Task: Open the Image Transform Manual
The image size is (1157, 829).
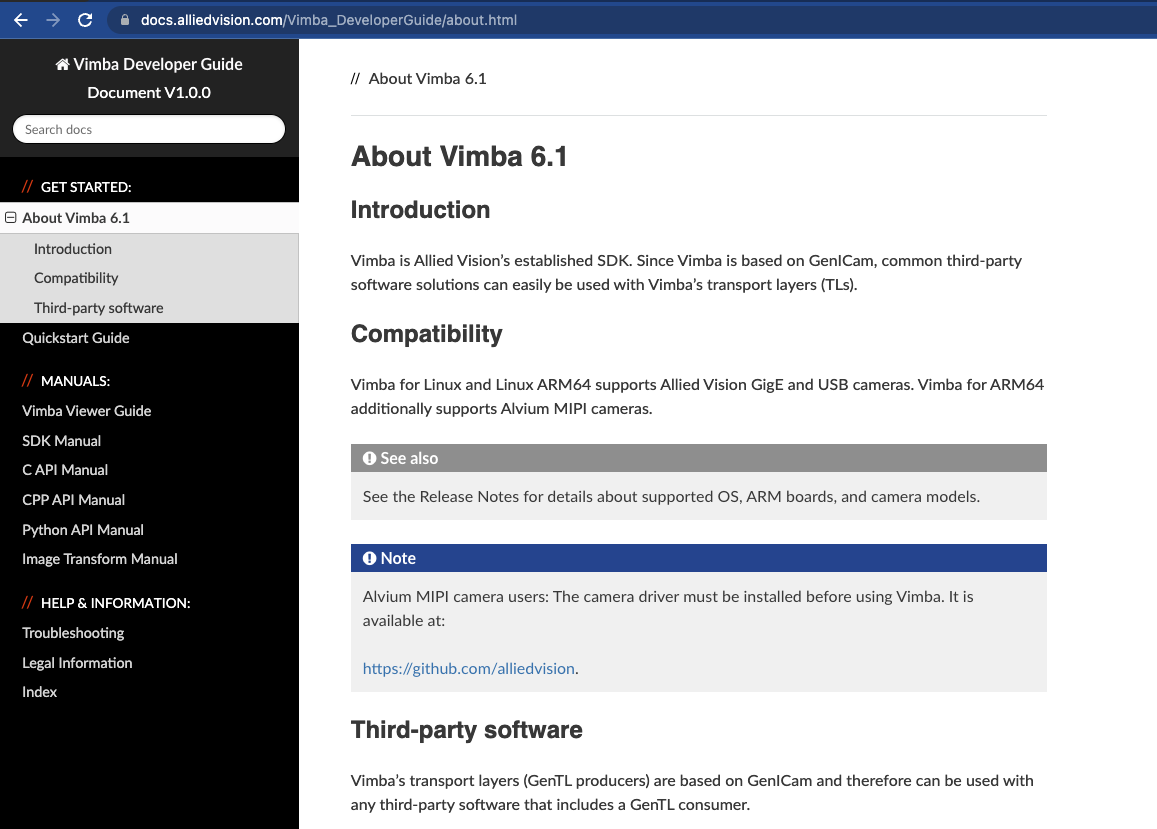Action: tap(100, 559)
